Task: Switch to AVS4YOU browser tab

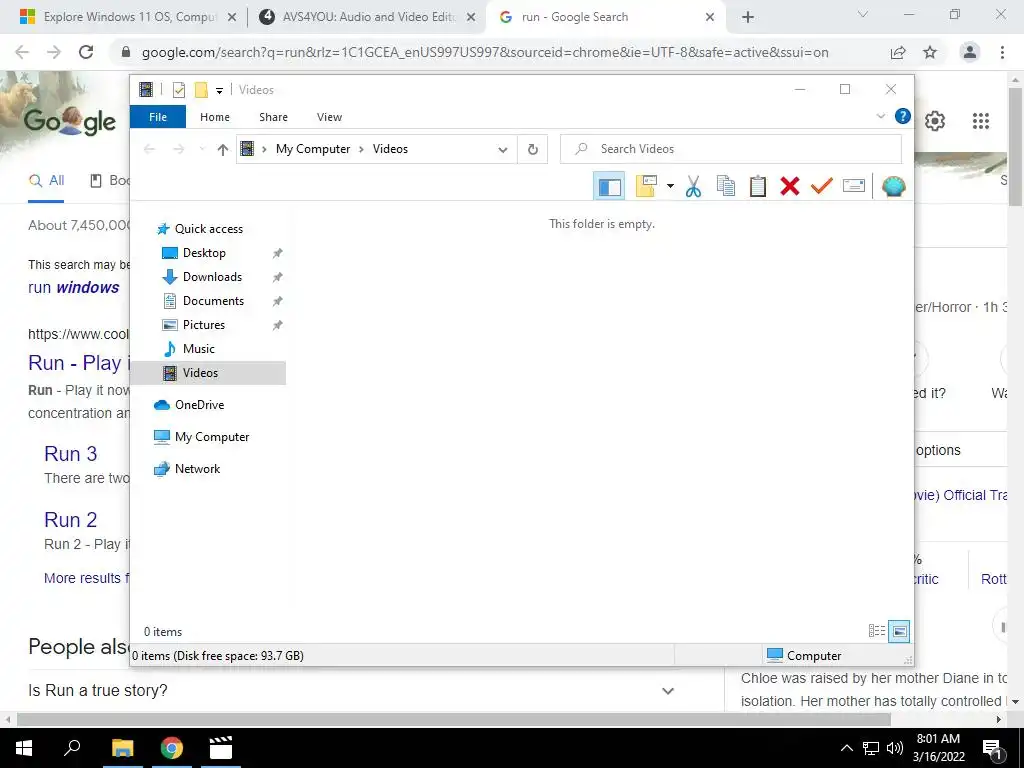Action: (x=367, y=17)
